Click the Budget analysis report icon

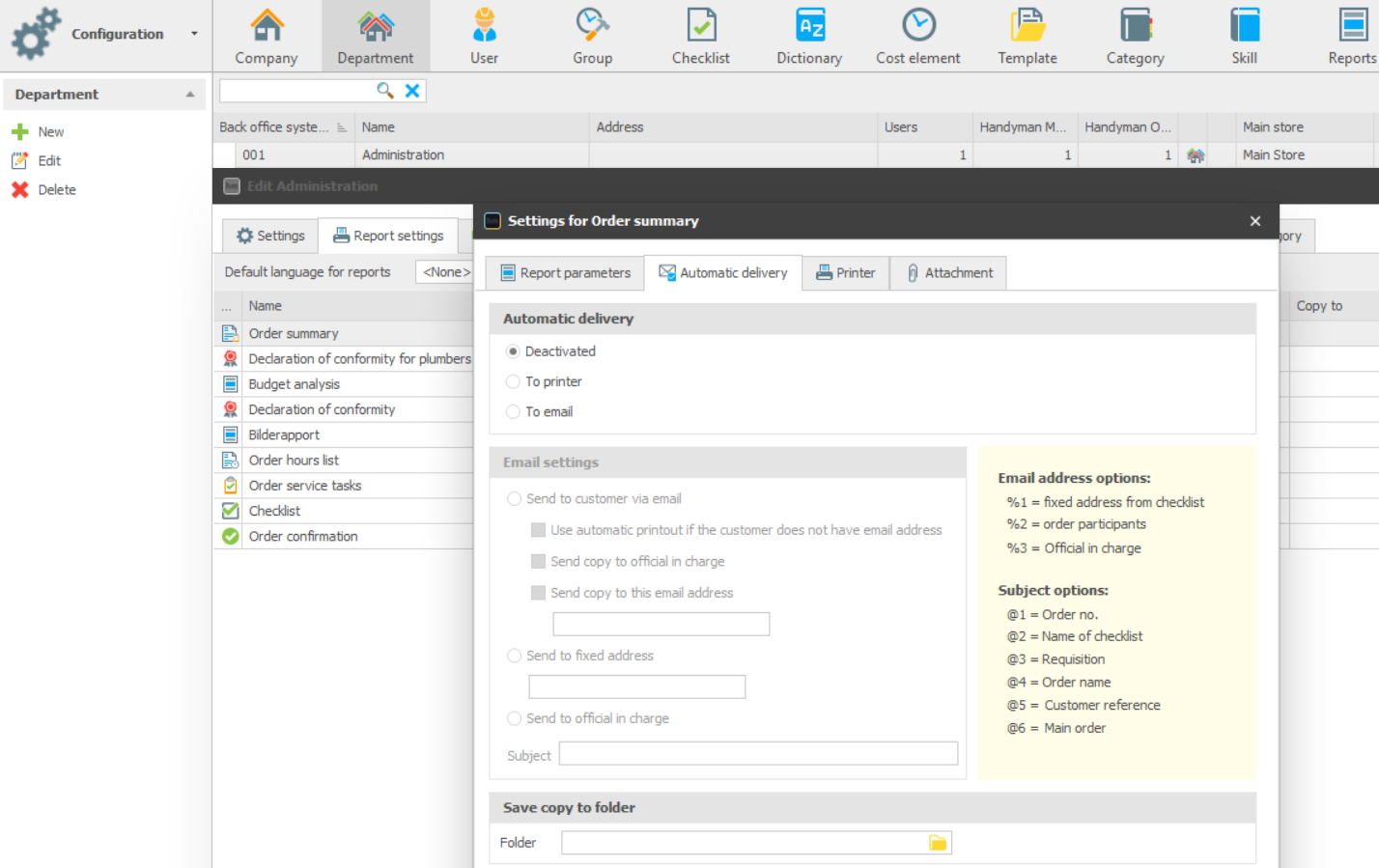point(230,383)
